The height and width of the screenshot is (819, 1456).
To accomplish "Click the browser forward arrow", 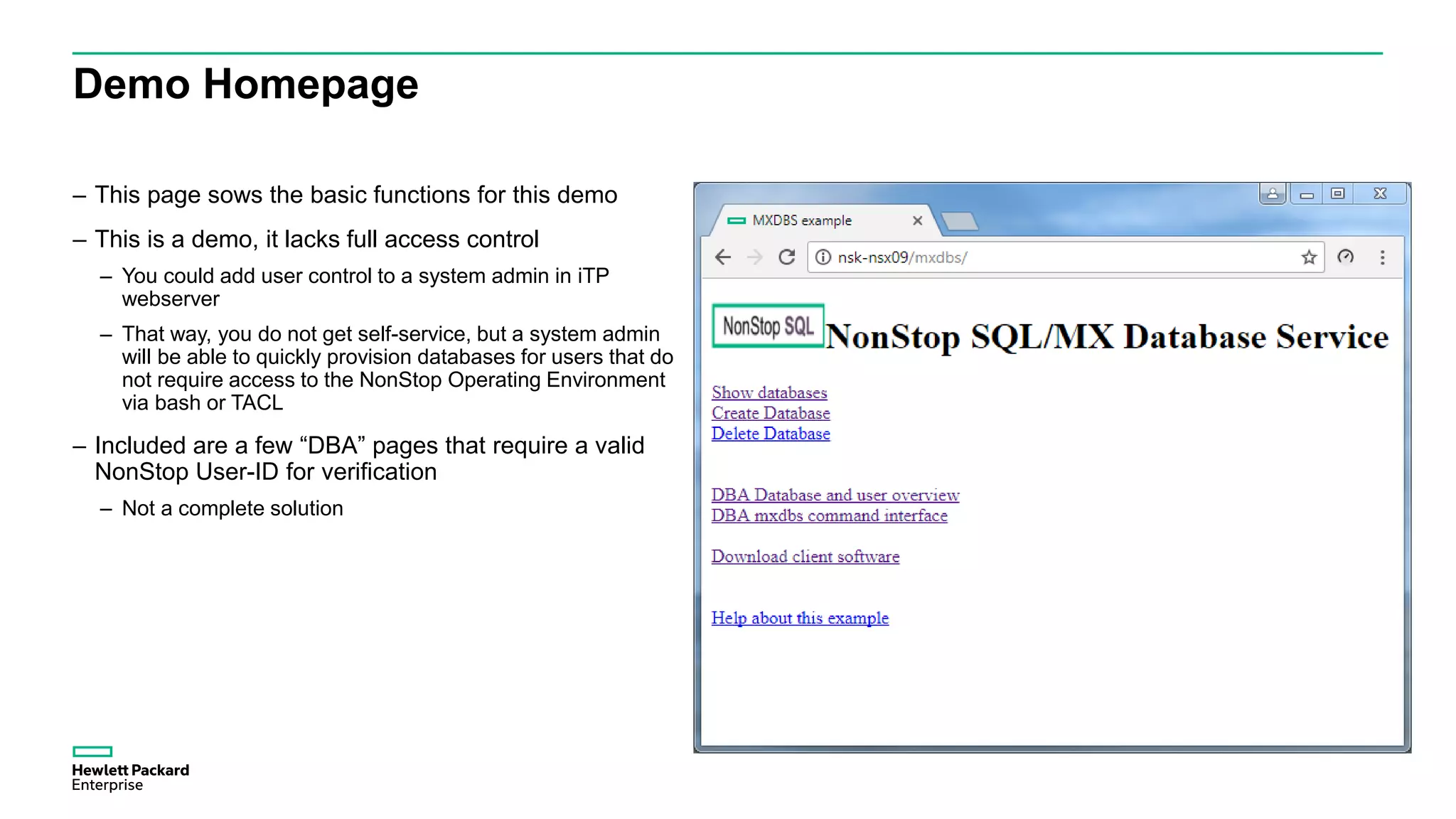I will point(755,257).
